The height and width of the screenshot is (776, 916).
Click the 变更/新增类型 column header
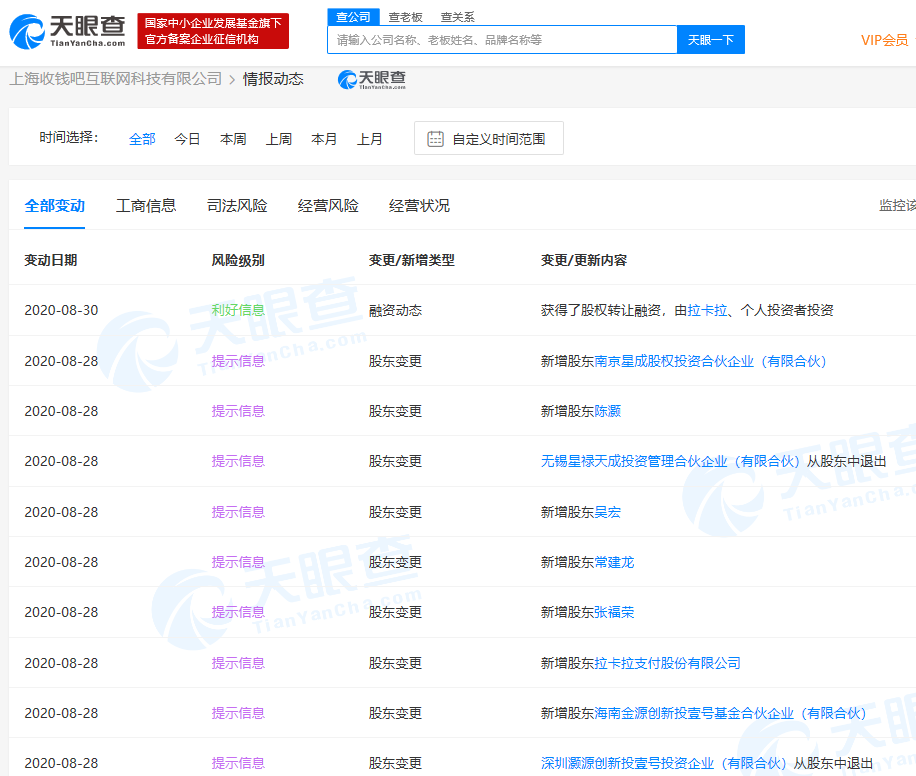coord(411,260)
